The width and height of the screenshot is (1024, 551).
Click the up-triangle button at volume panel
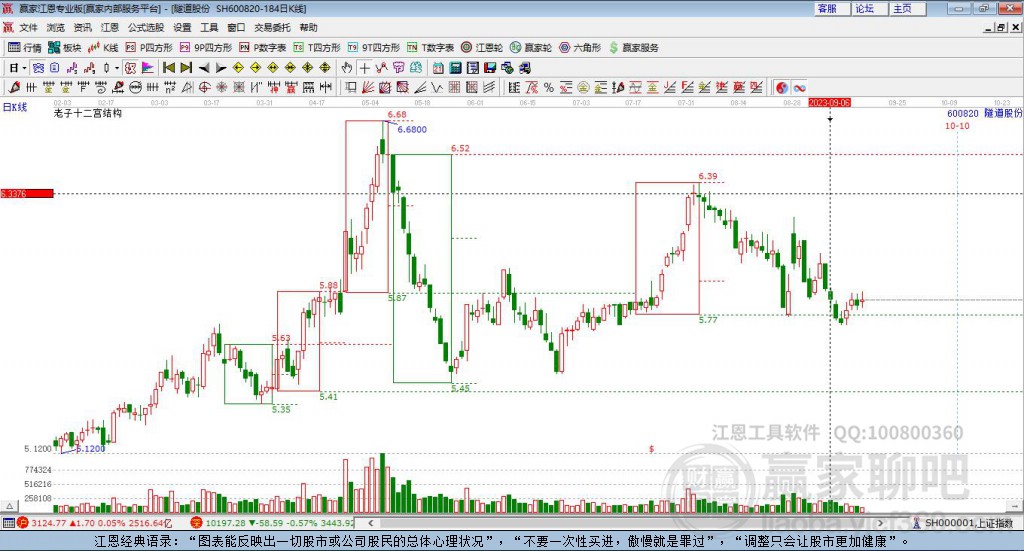pos(10,507)
